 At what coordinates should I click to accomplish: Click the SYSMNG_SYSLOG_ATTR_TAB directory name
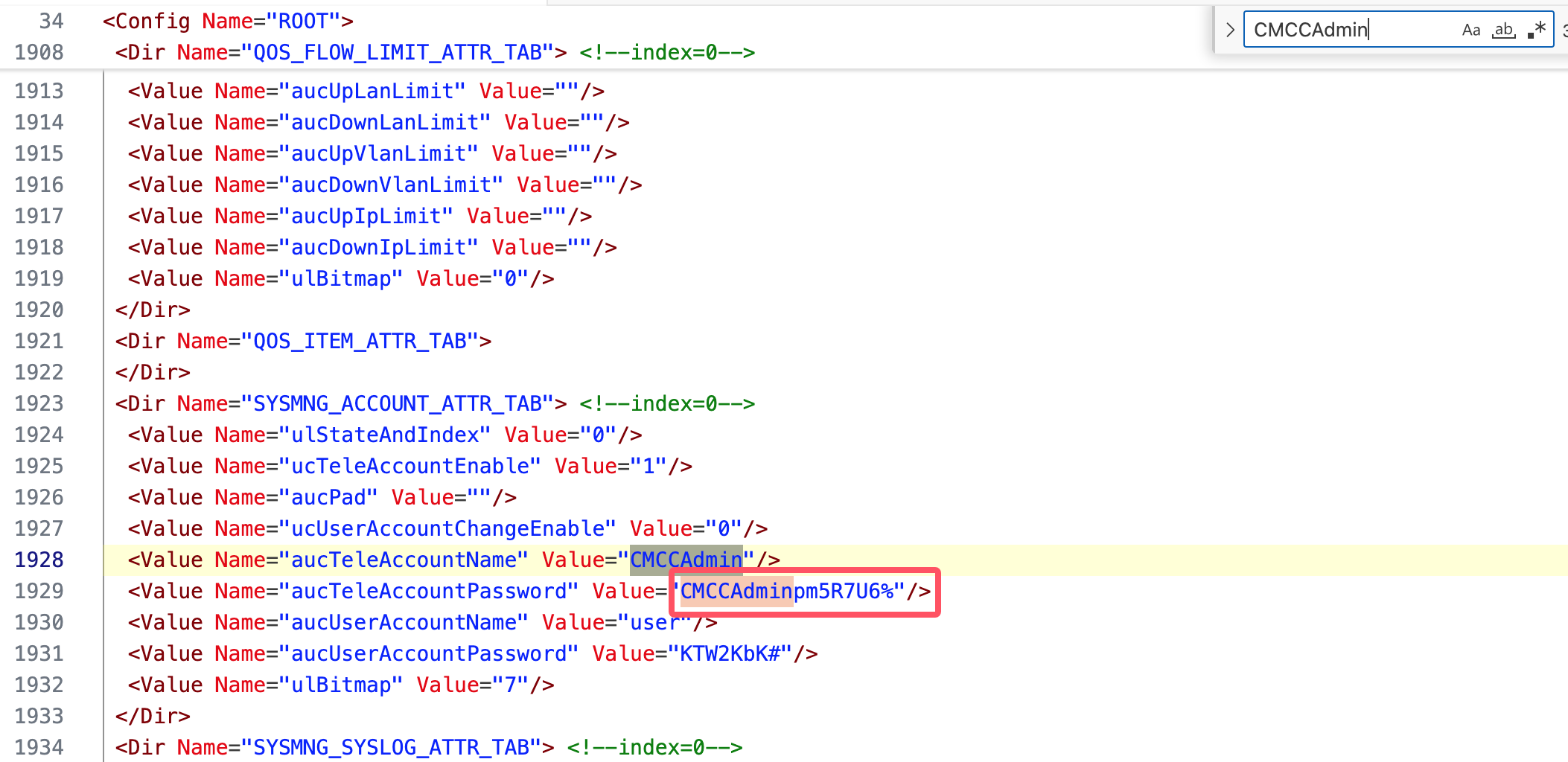click(391, 747)
